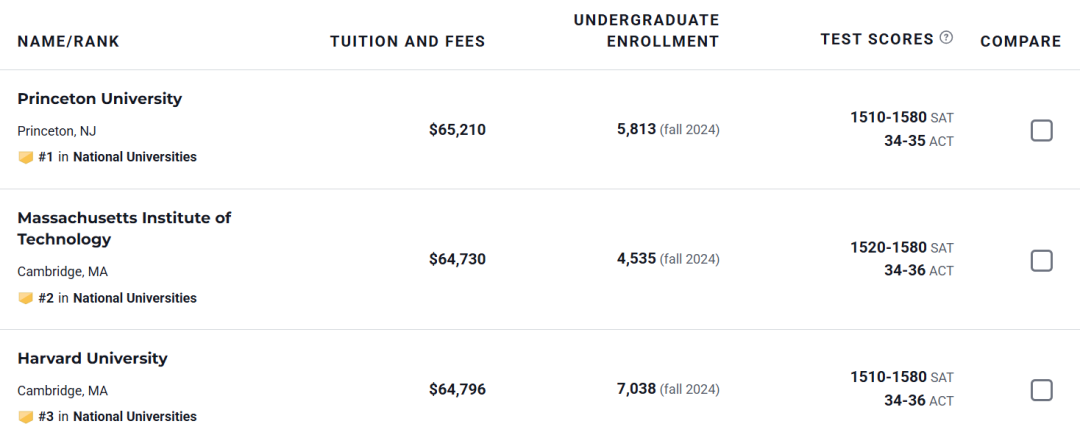
Task: Click Princeton's $65,210 tuition value
Action: click(x=457, y=129)
